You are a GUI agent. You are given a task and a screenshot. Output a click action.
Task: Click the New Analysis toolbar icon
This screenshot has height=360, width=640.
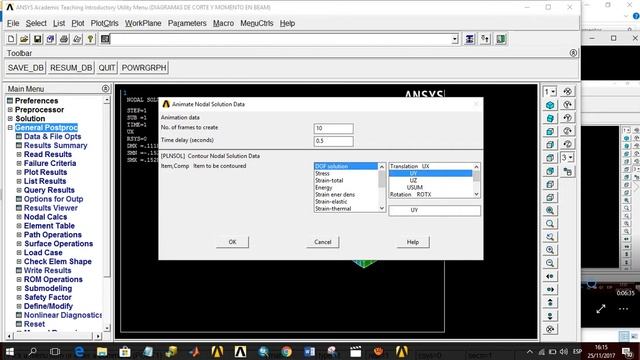pyautogui.click(x=11, y=39)
